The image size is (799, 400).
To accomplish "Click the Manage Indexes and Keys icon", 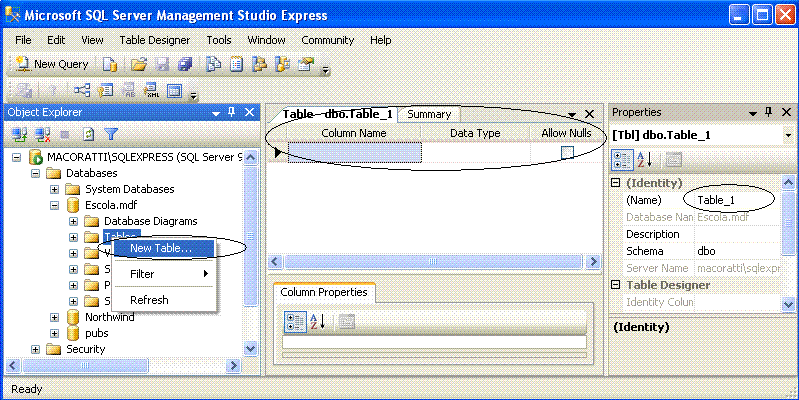I will (x=105, y=91).
